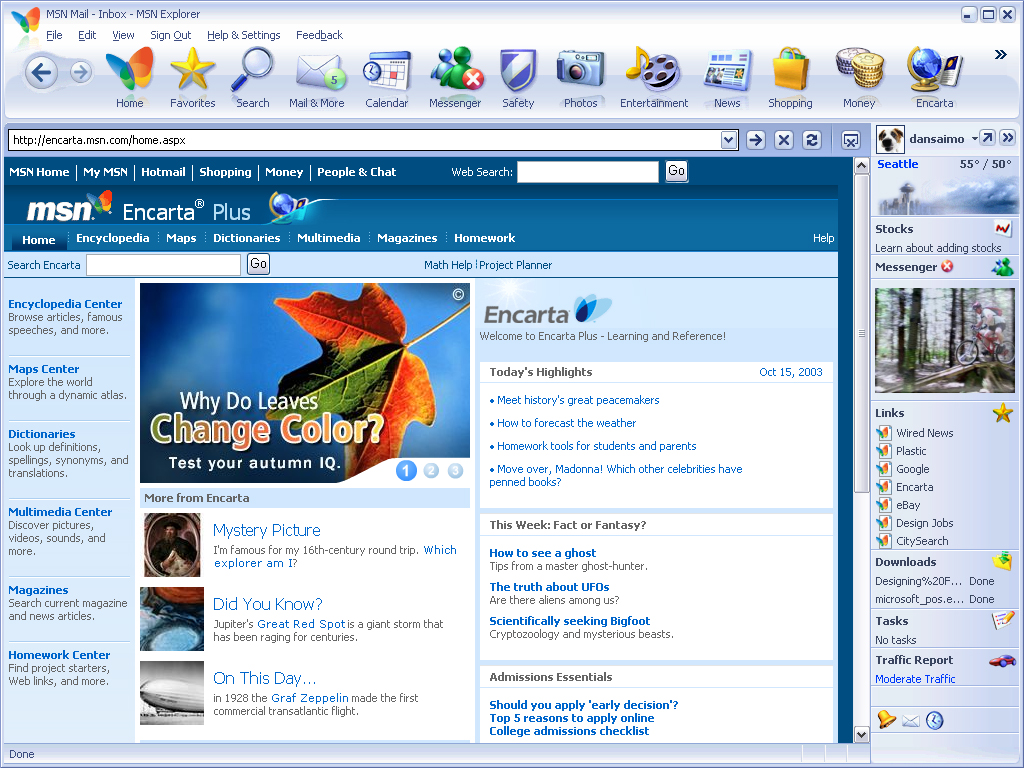1024x768 pixels.
Task: Open the Safety shield icon
Action: tap(518, 74)
